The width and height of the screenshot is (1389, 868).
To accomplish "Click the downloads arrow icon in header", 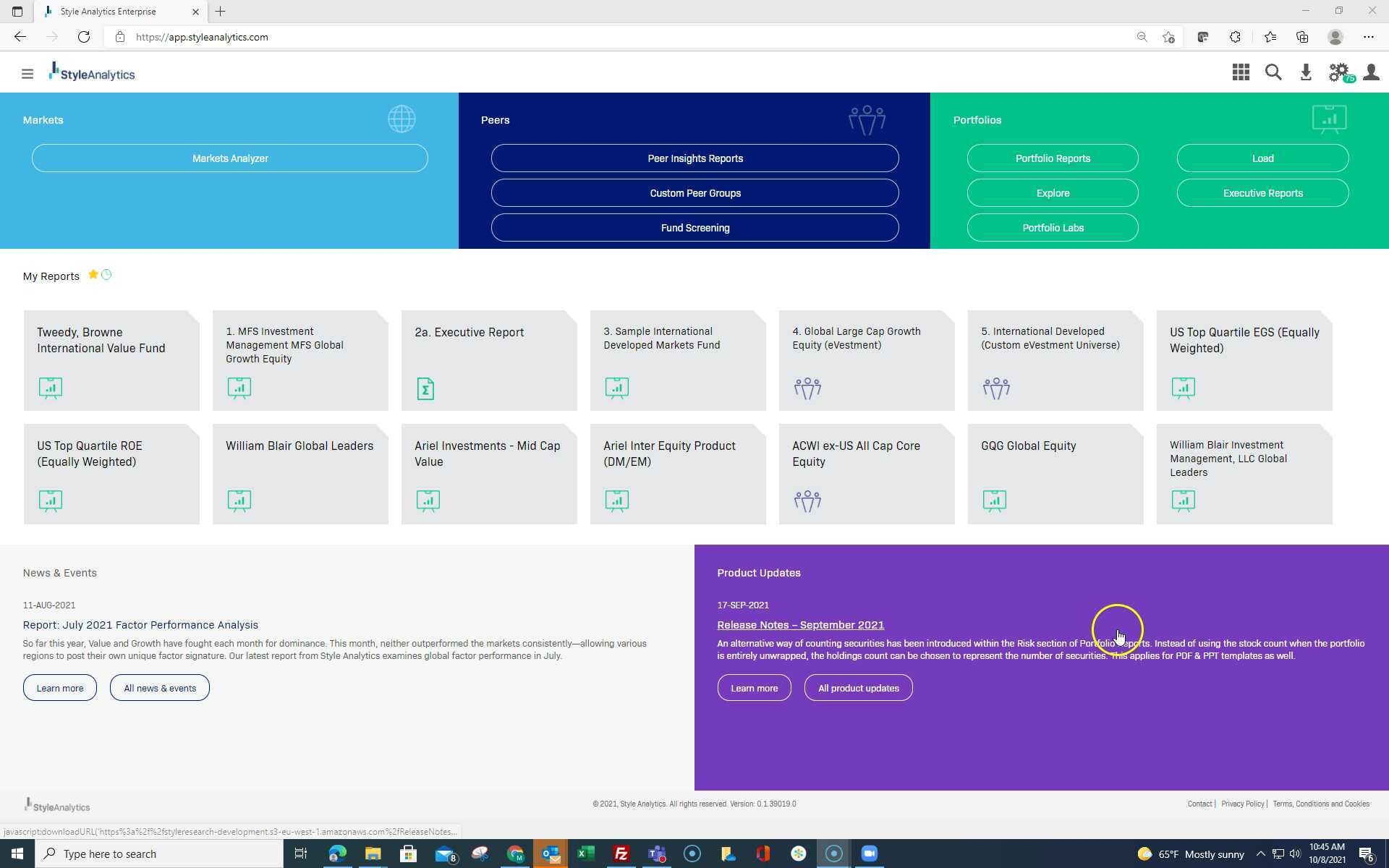I will (1306, 72).
